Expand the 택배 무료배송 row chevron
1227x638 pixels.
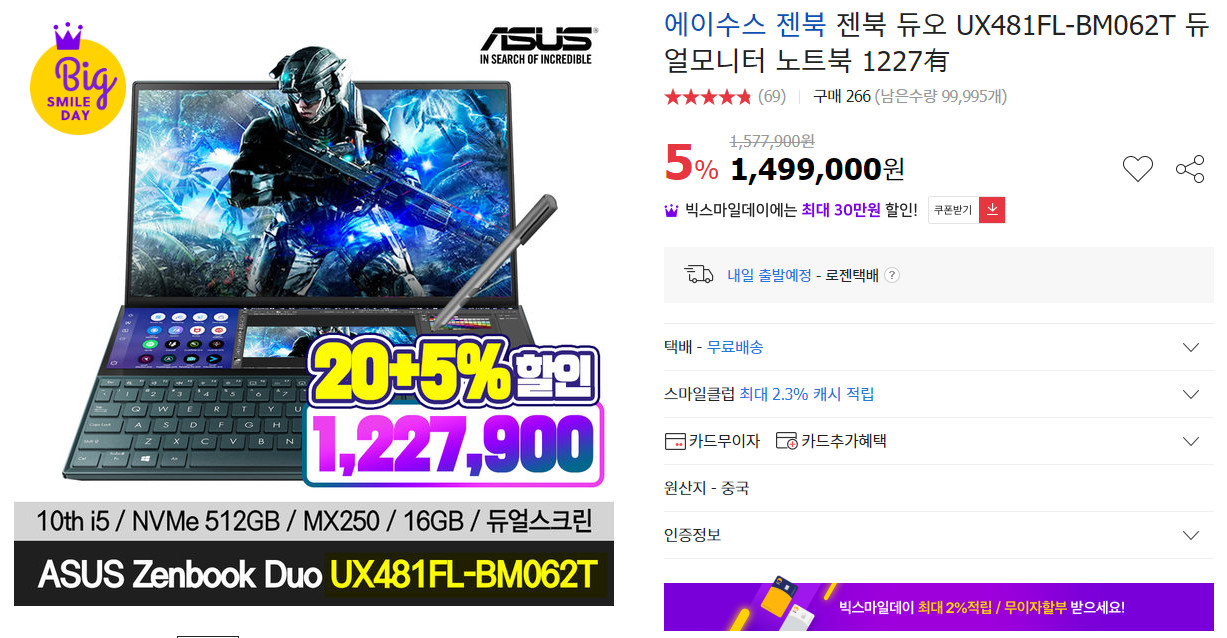pos(1190,347)
